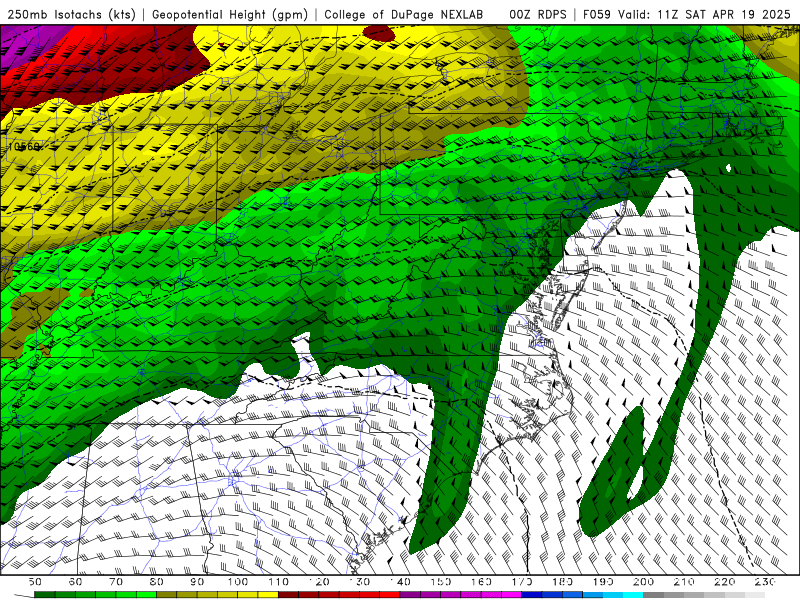This screenshot has height=600, width=800.
Task: Click the 'F059 Valid: 11Z SAT APR 19 2025' text
Action: tap(686, 14)
